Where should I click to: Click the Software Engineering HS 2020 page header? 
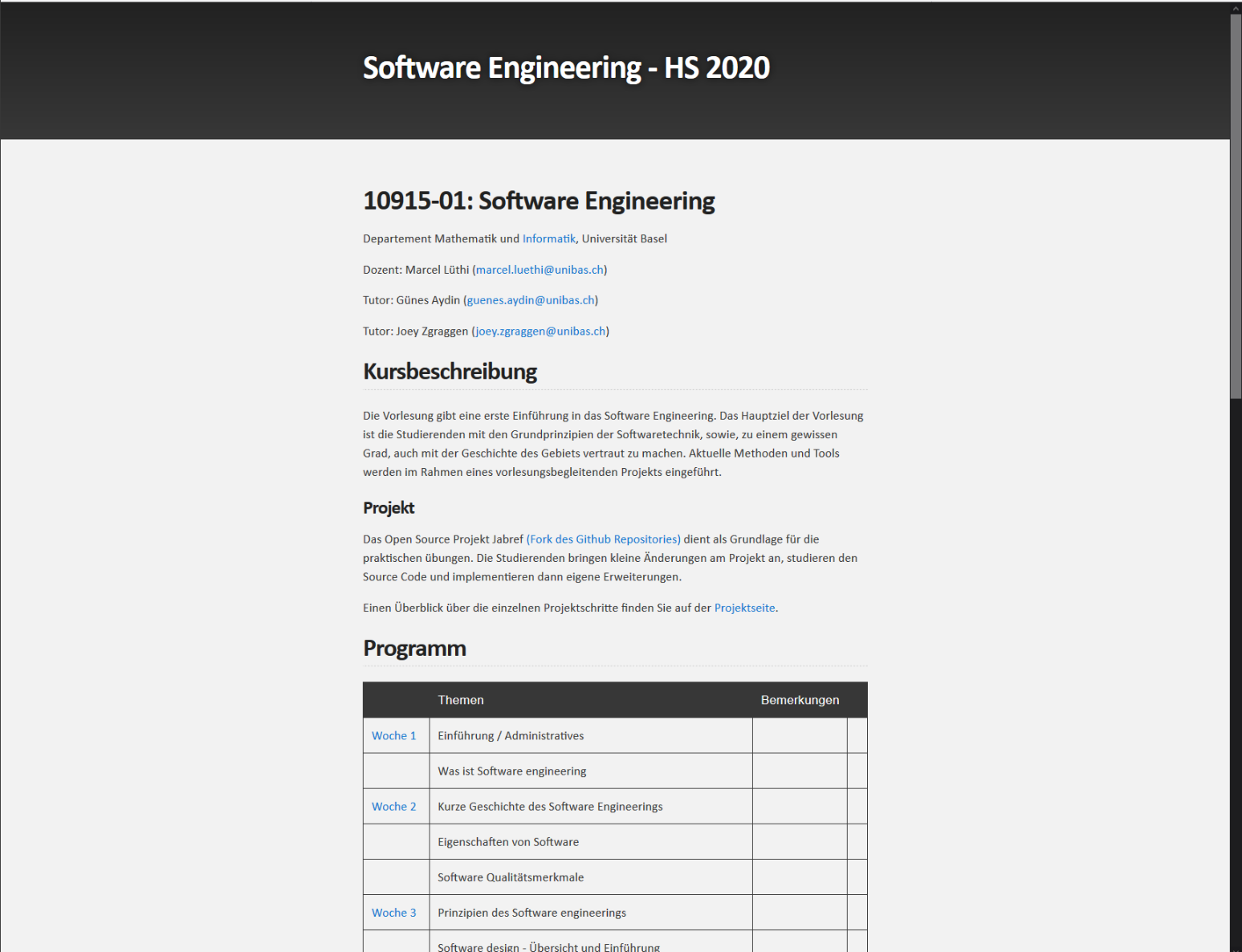[565, 67]
